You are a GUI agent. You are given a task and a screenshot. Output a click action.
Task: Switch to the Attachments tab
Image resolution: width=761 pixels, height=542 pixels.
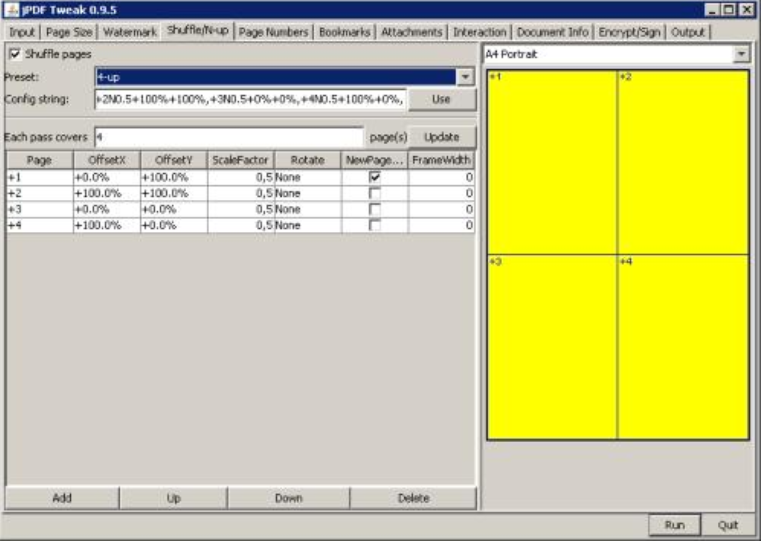pos(411,32)
